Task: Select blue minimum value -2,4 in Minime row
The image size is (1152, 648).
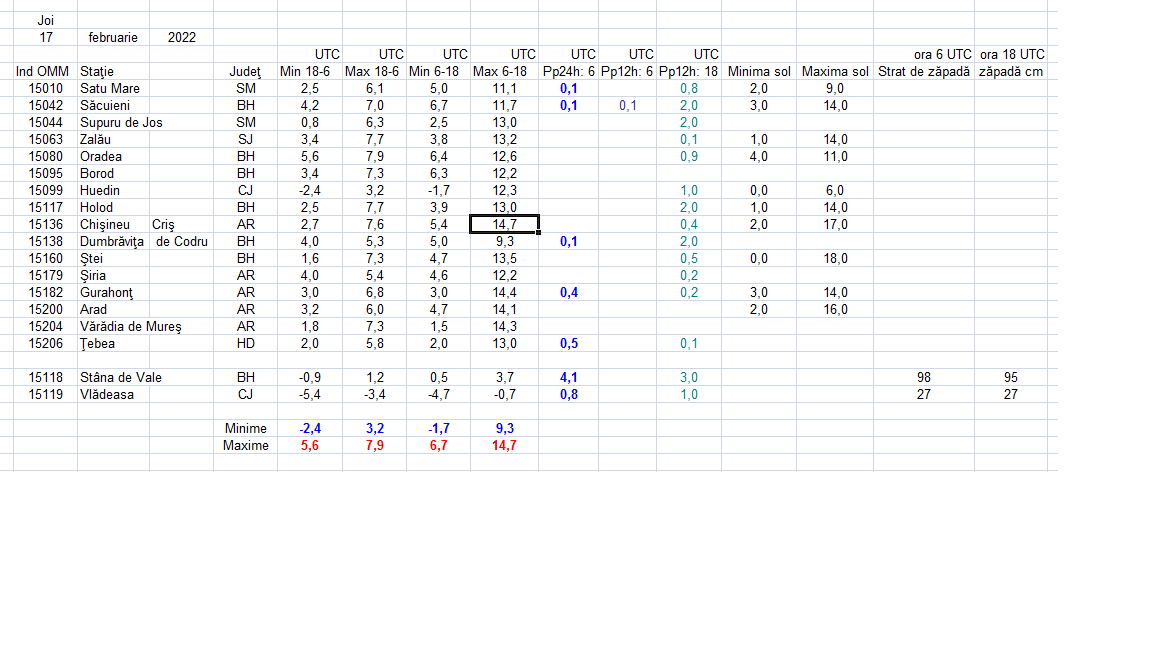Action: (309, 428)
